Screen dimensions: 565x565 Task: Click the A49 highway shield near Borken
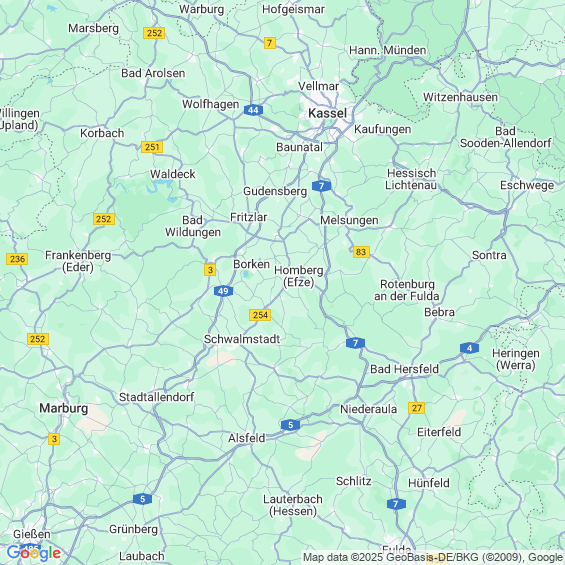223,291
